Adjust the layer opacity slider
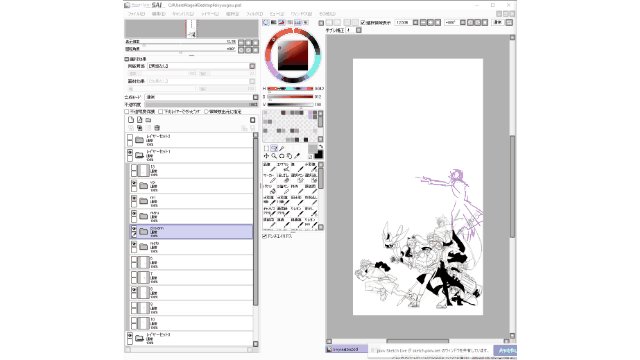640x360 pixels. pyautogui.click(x=202, y=105)
